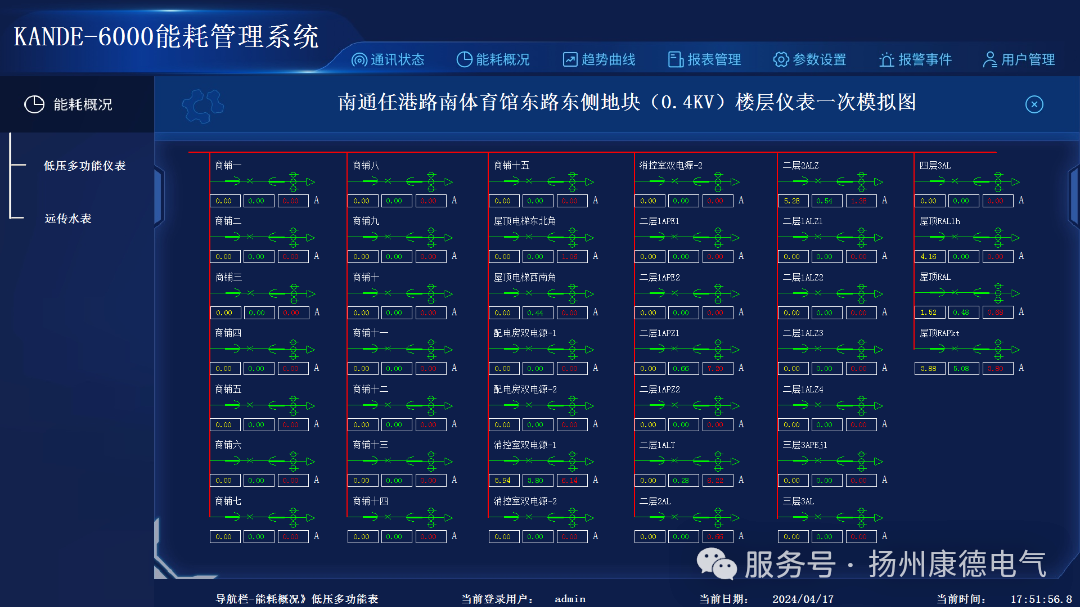1080x607 pixels.
Task: Open the 报表管理 report management module
Action: (703, 59)
